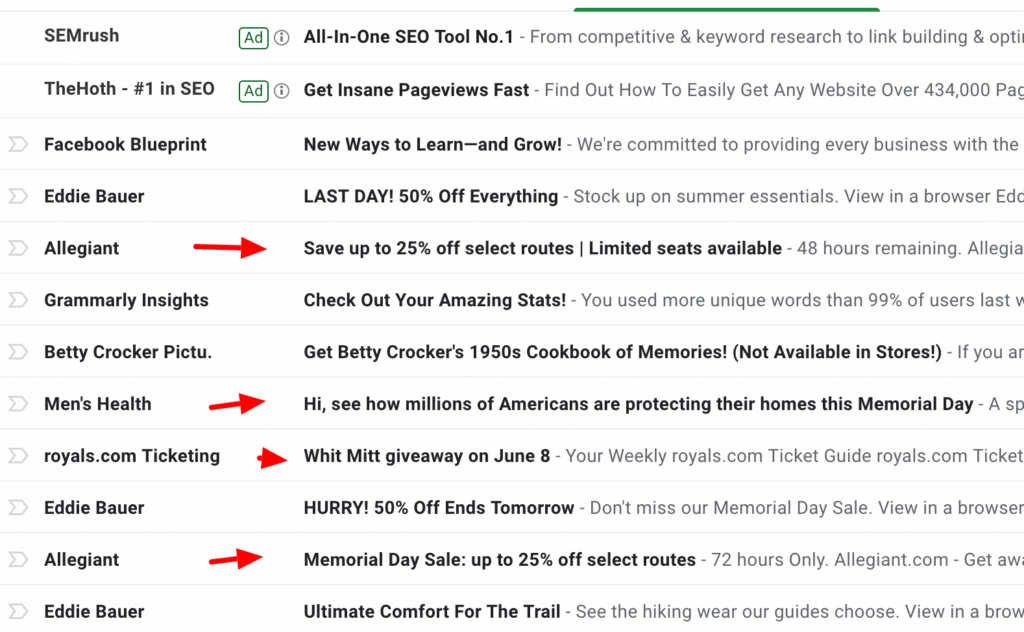Click the importance marker beside Eddie Bauer's LAST DAY email

click(x=16, y=195)
